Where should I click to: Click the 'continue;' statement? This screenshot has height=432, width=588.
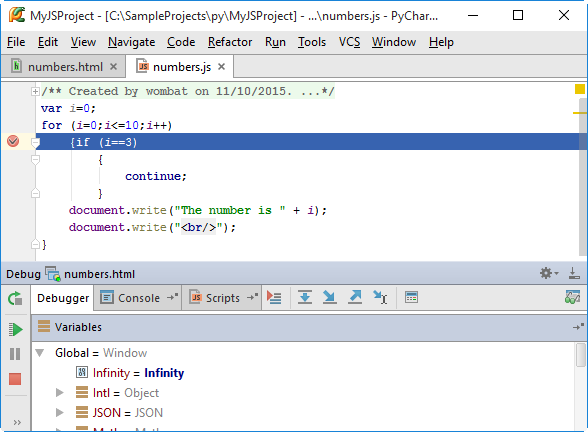coord(156,176)
